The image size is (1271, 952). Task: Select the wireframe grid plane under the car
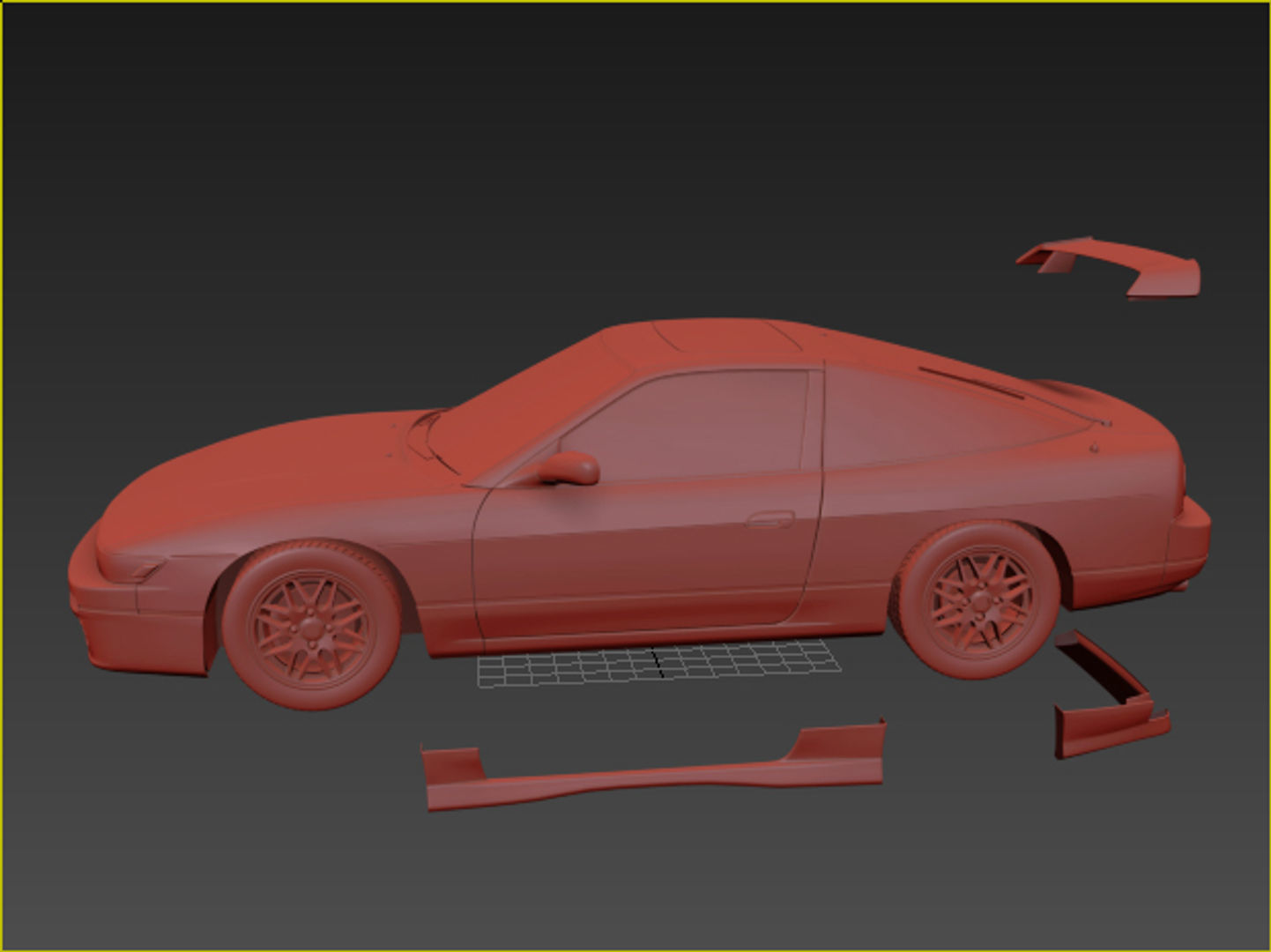click(x=657, y=666)
